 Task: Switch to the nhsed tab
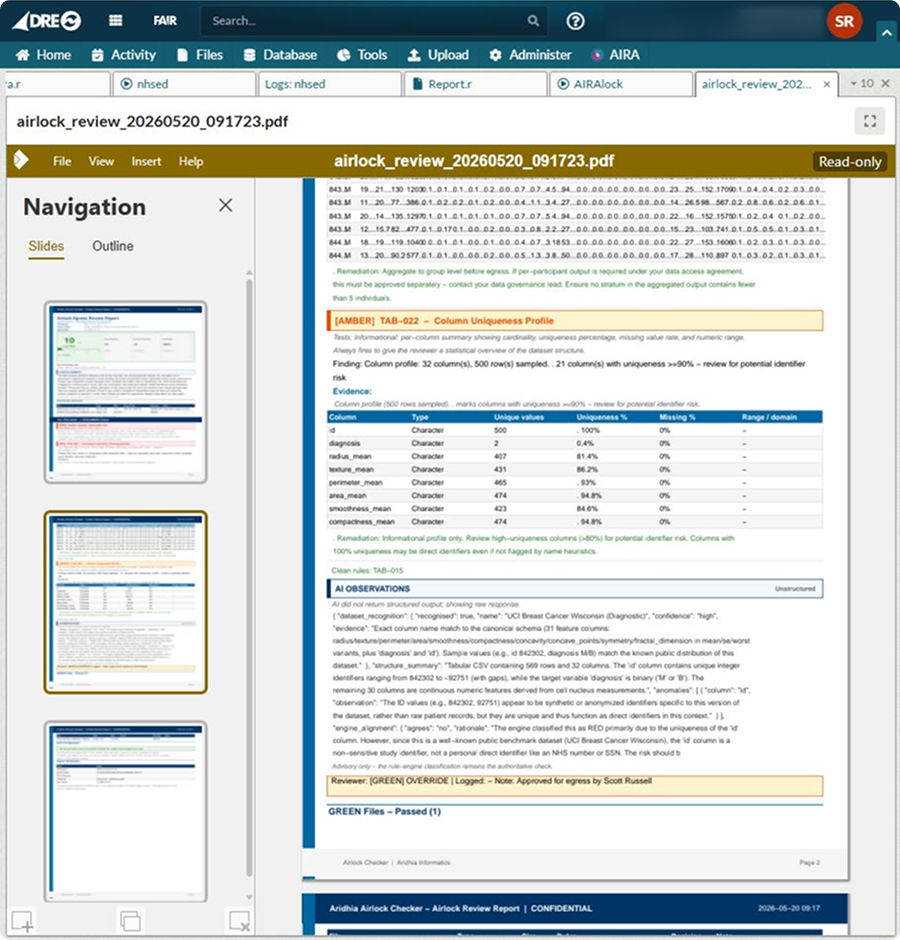pyautogui.click(x=184, y=84)
